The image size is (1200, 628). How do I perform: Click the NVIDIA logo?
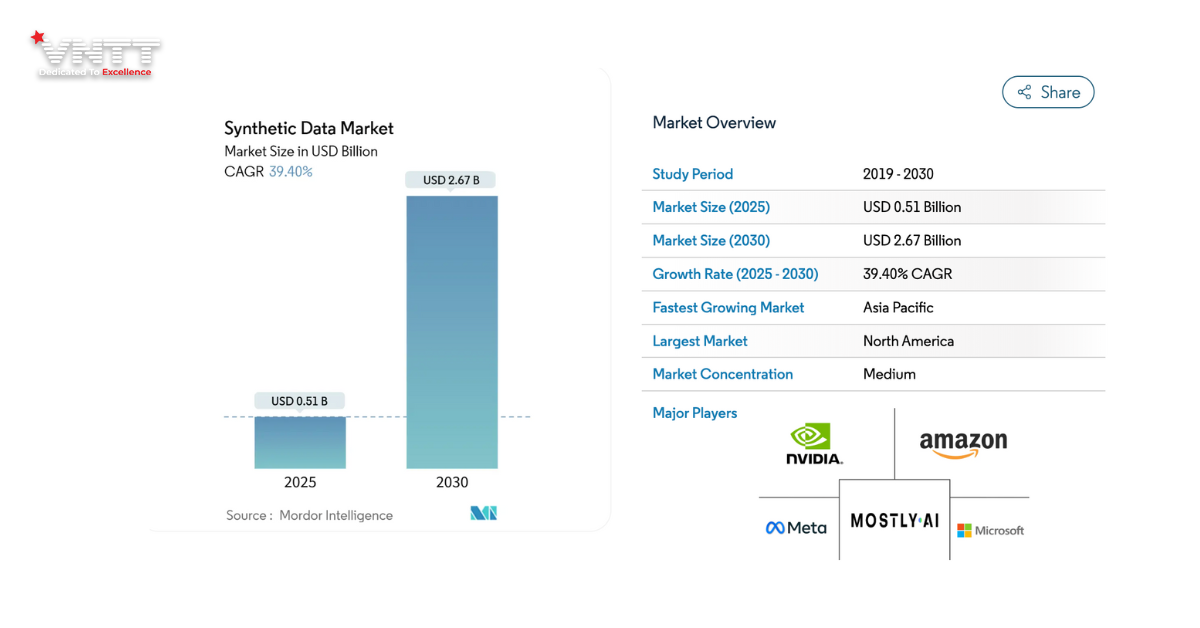pyautogui.click(x=814, y=445)
